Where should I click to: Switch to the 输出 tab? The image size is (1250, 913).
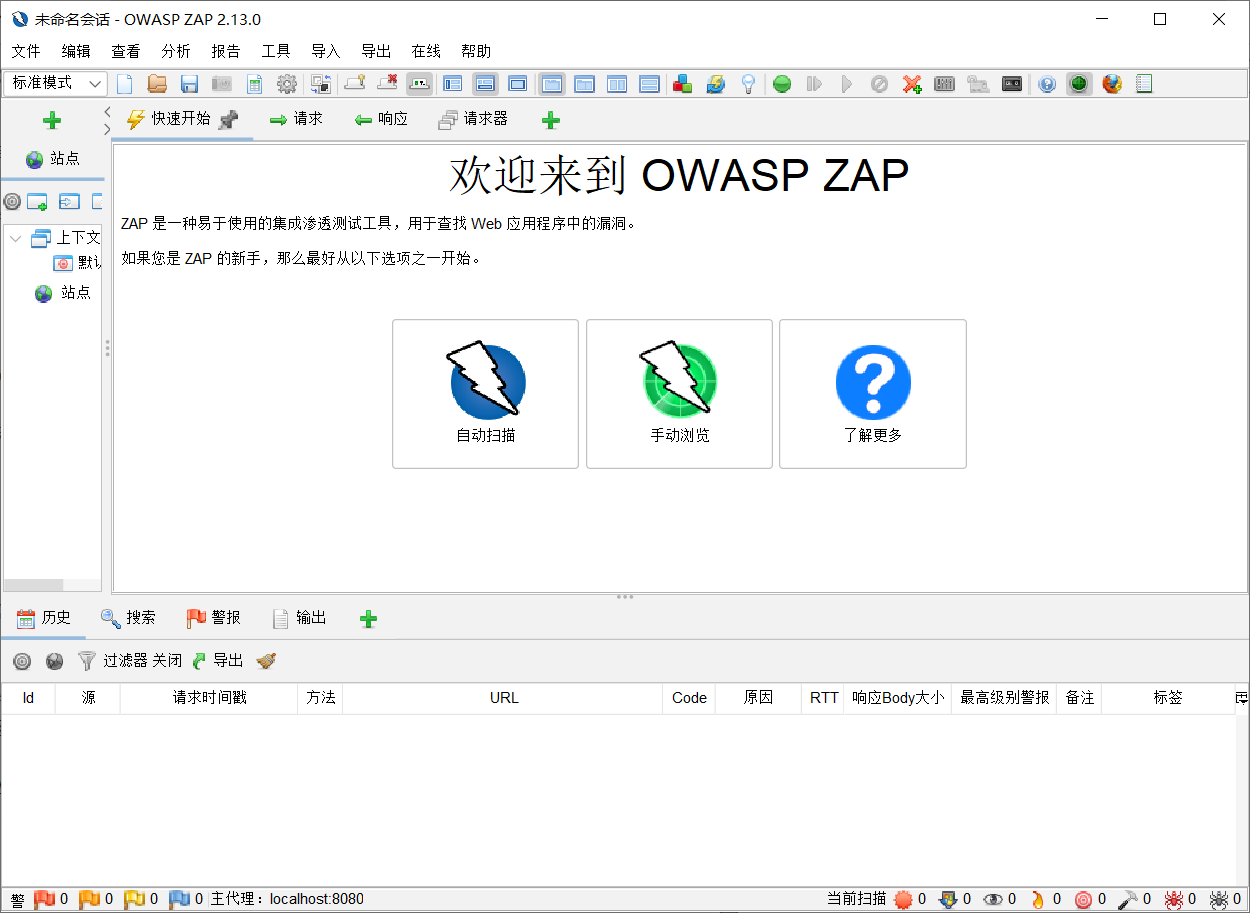pyautogui.click(x=299, y=618)
